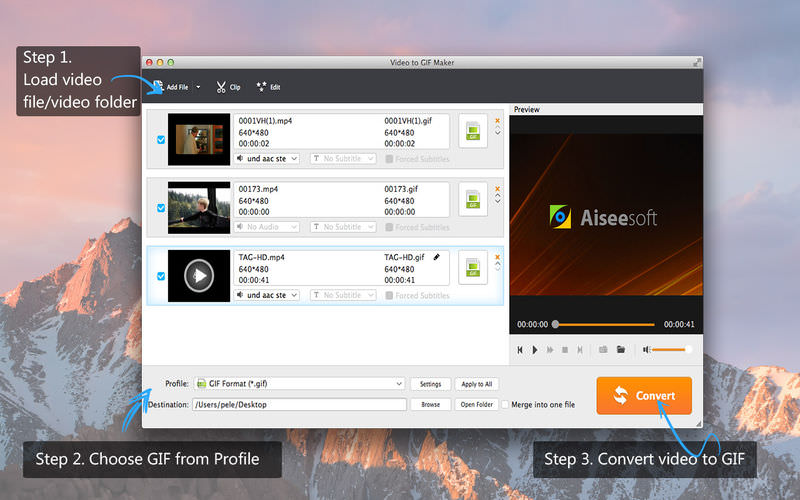Enable Merge into one file

tap(505, 405)
